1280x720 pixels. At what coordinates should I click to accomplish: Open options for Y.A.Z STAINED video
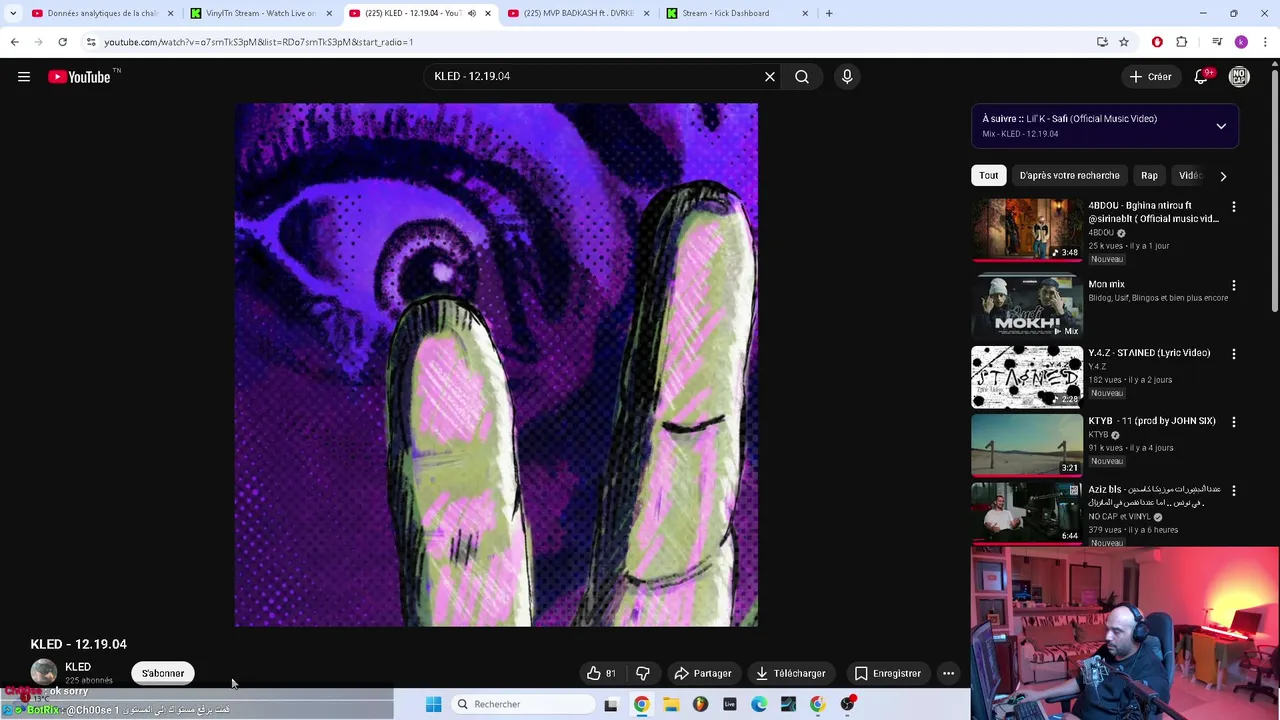point(1233,354)
